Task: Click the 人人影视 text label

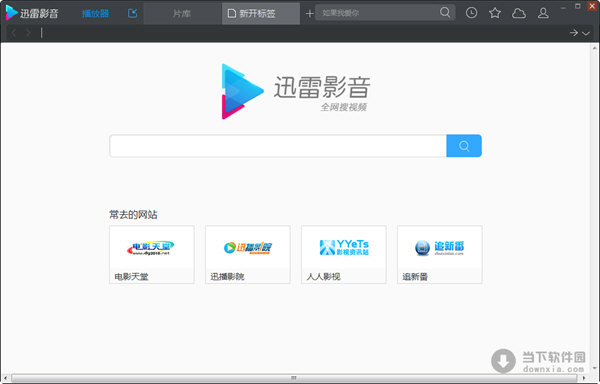Action: [323, 277]
